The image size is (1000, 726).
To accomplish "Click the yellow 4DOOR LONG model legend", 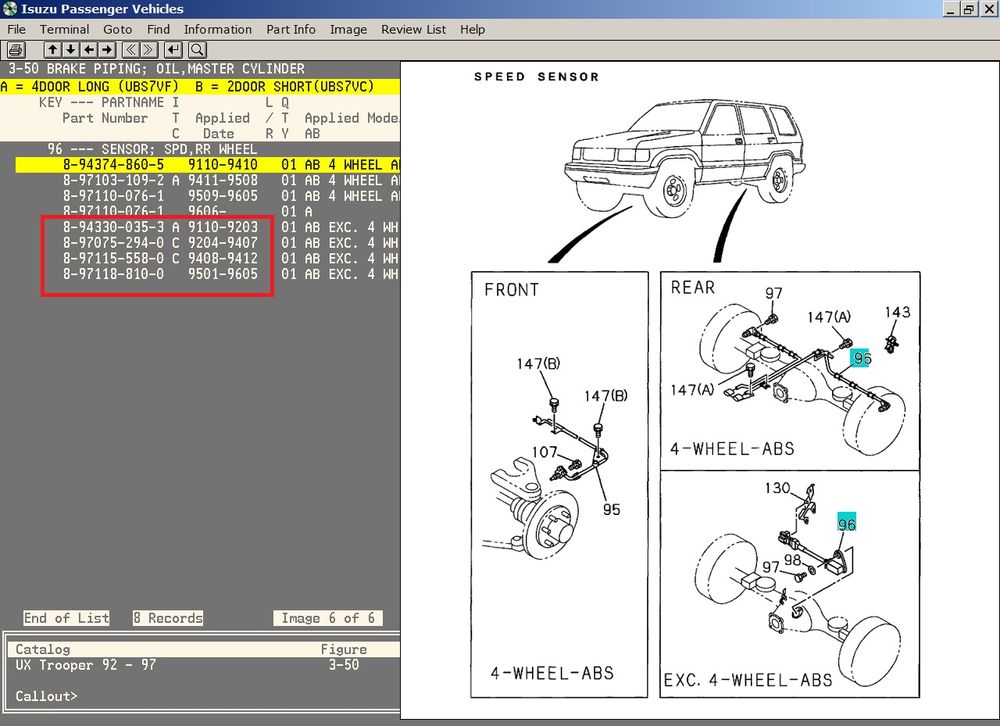I will point(200,86).
